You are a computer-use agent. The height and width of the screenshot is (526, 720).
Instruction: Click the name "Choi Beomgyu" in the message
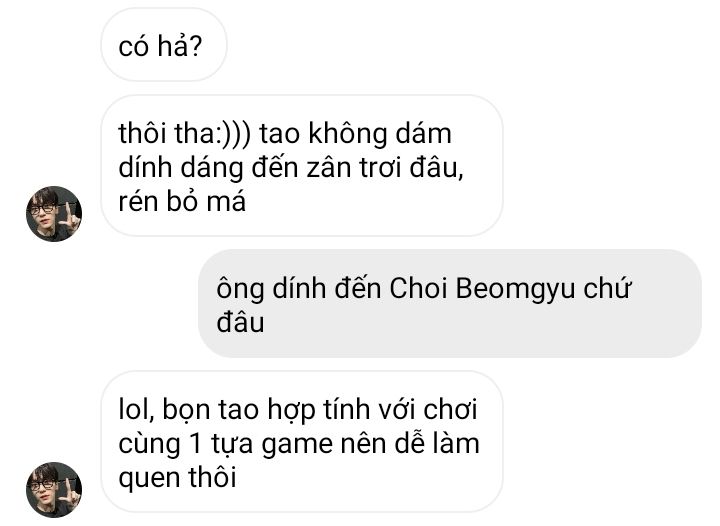[482, 288]
